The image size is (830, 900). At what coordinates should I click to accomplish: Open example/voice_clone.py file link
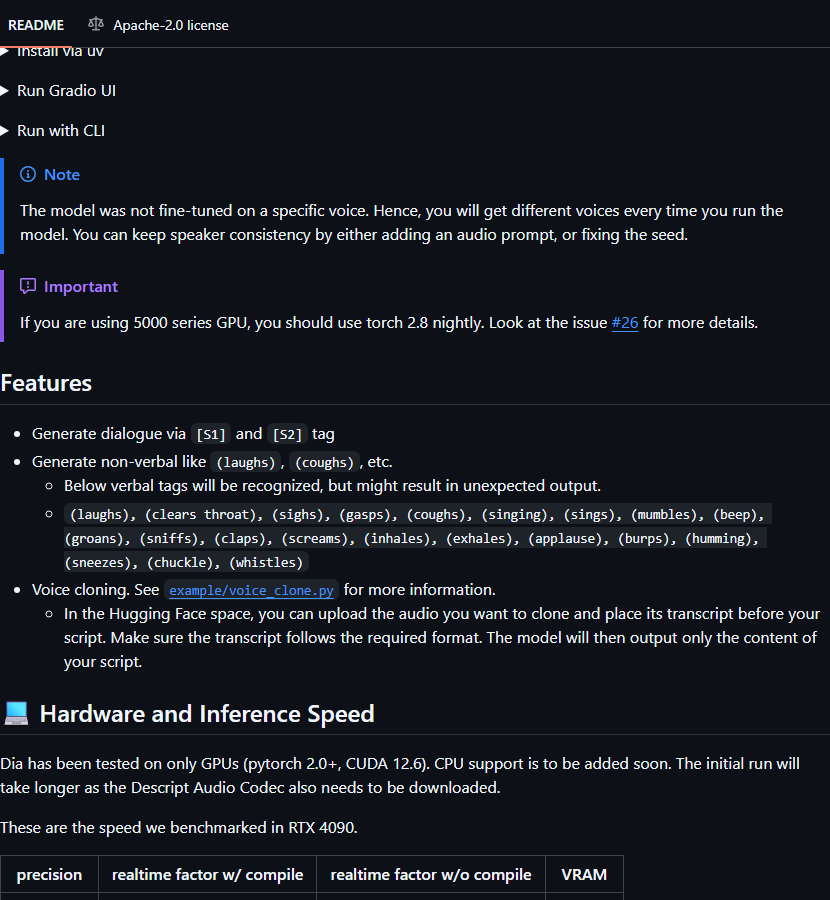251,591
